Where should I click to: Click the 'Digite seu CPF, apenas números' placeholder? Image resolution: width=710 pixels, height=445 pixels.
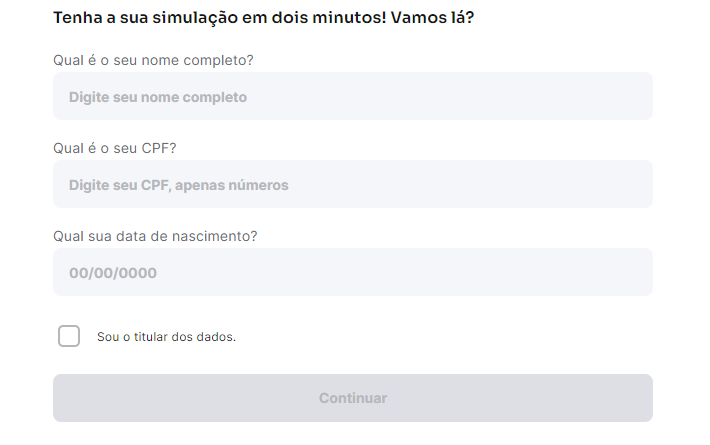(179, 185)
